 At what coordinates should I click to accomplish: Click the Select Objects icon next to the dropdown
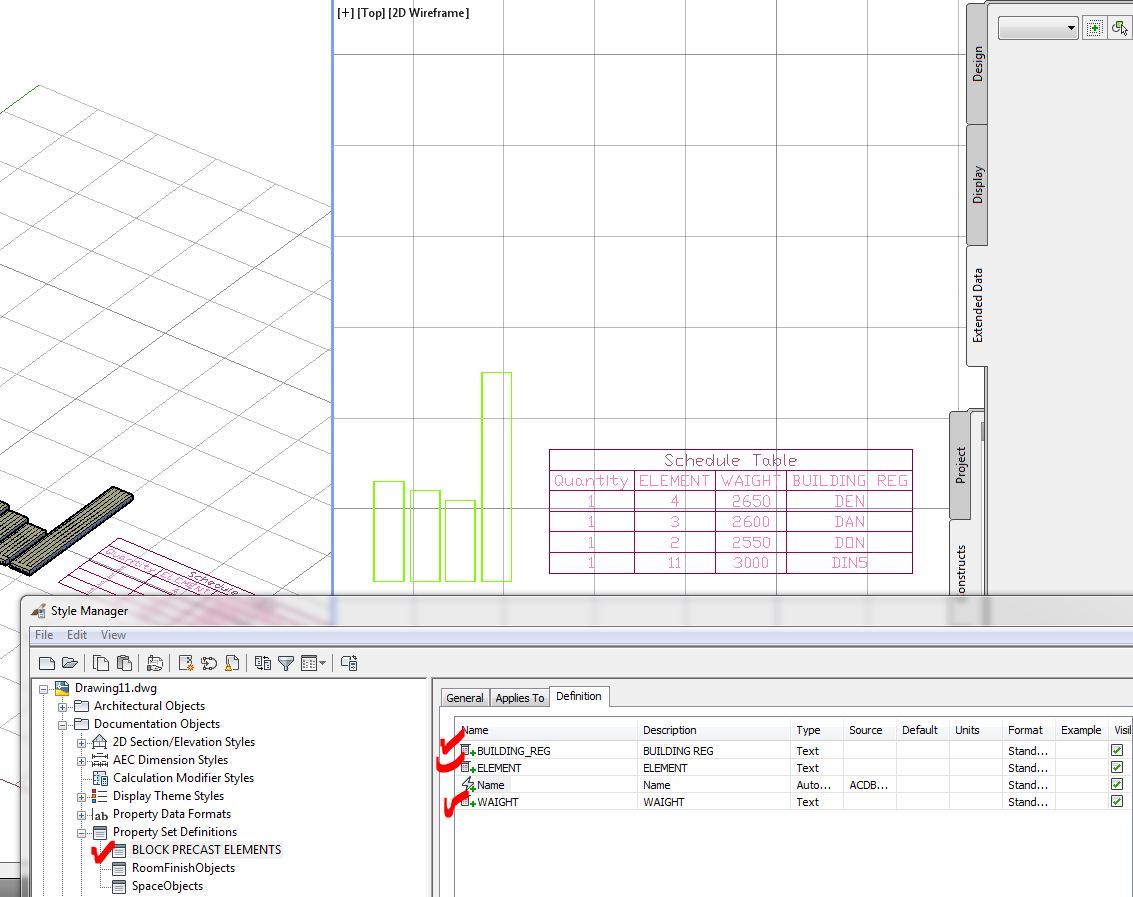[x=1122, y=28]
